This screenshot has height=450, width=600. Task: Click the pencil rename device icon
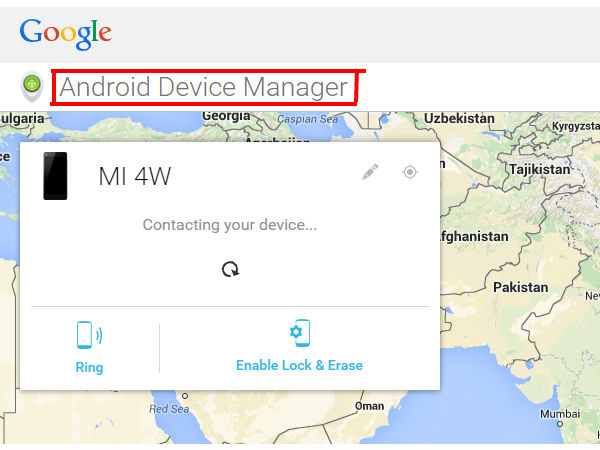click(370, 172)
